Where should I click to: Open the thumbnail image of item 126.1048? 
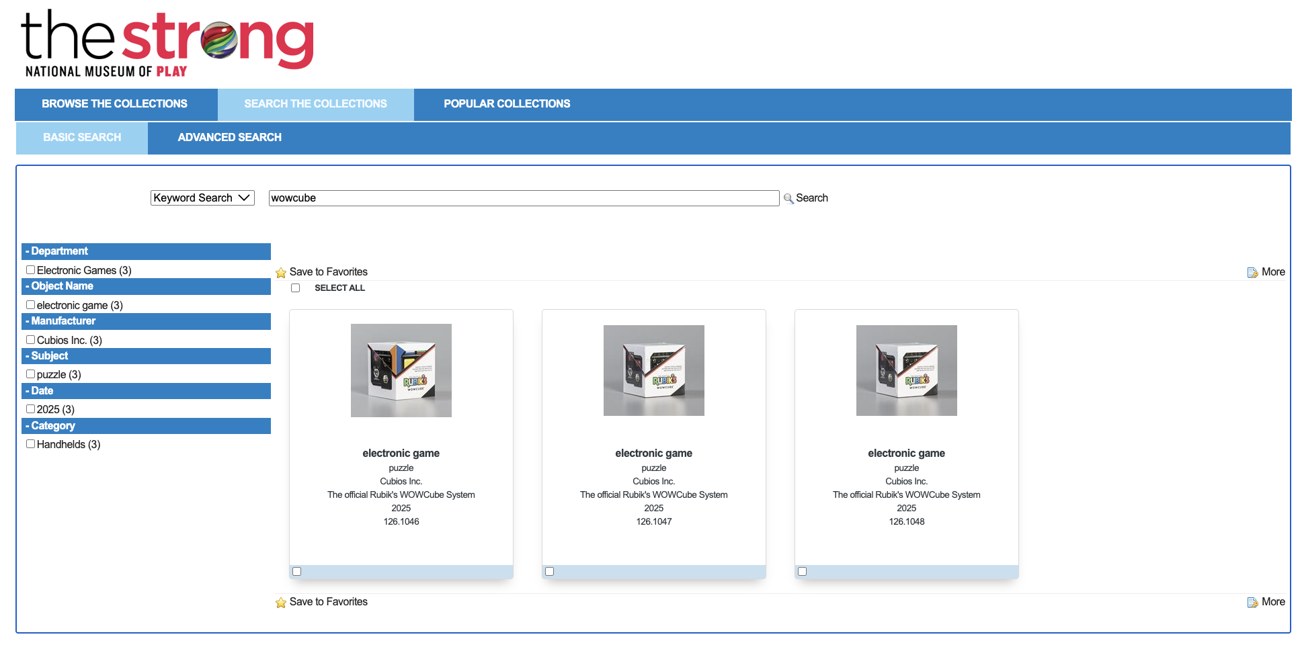(906, 370)
